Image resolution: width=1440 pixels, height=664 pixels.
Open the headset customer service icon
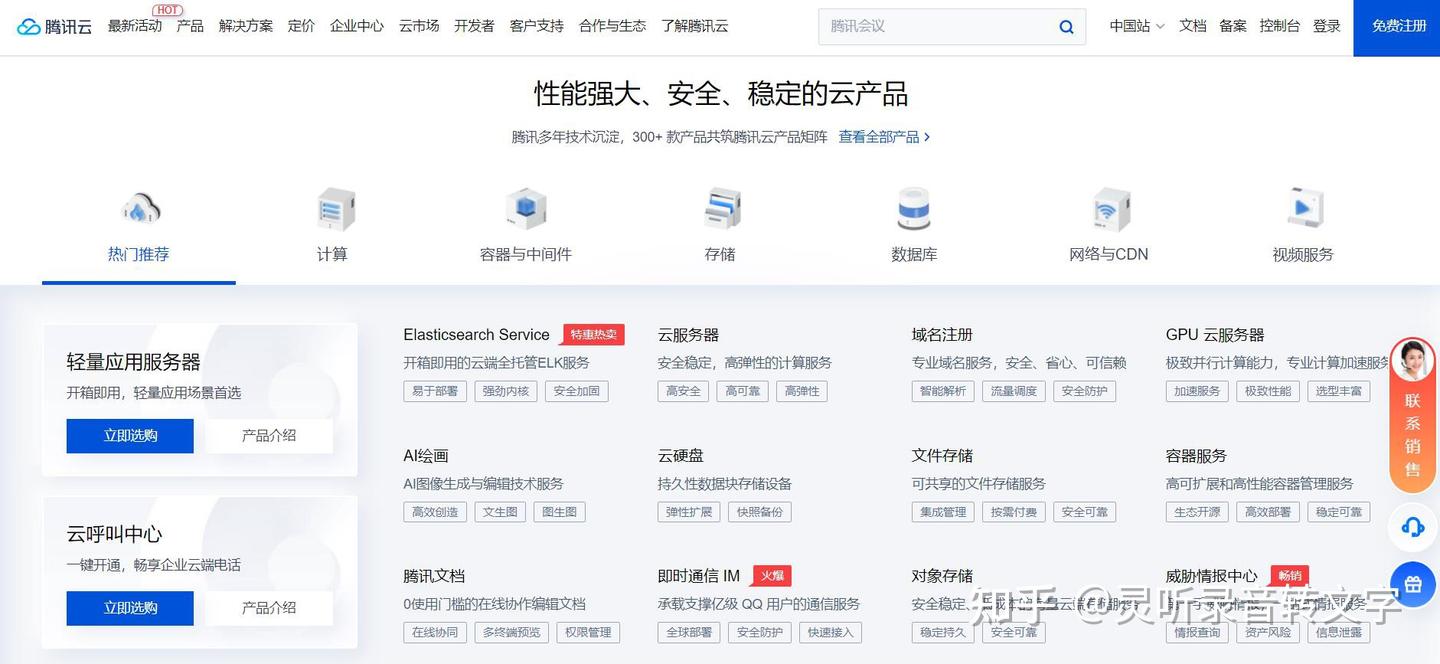pos(1413,527)
